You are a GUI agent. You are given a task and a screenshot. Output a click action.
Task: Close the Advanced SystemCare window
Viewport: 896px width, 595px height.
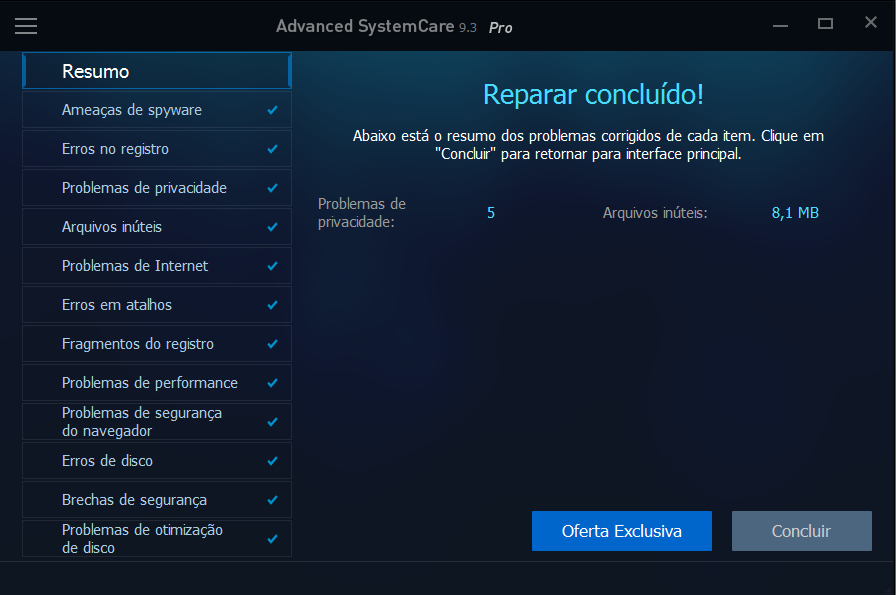point(871,22)
